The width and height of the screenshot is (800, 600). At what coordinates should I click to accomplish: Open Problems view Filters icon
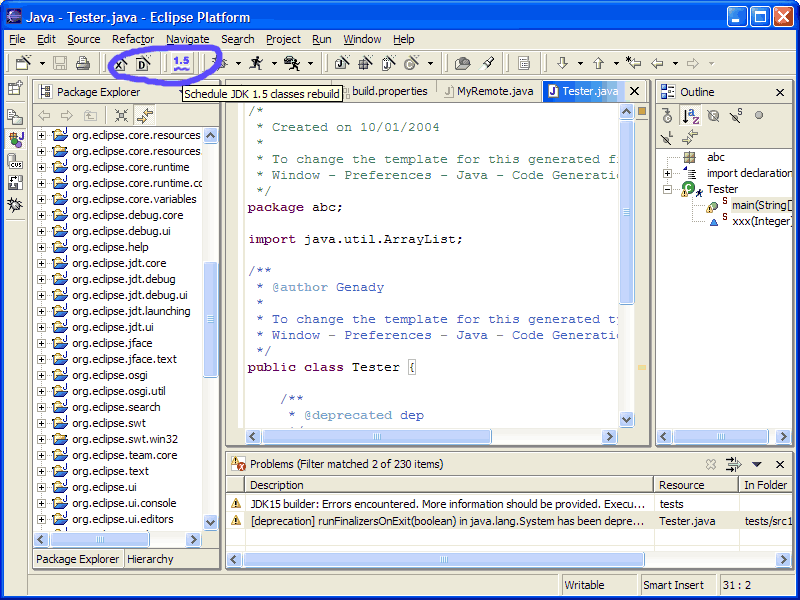pyautogui.click(x=733, y=464)
